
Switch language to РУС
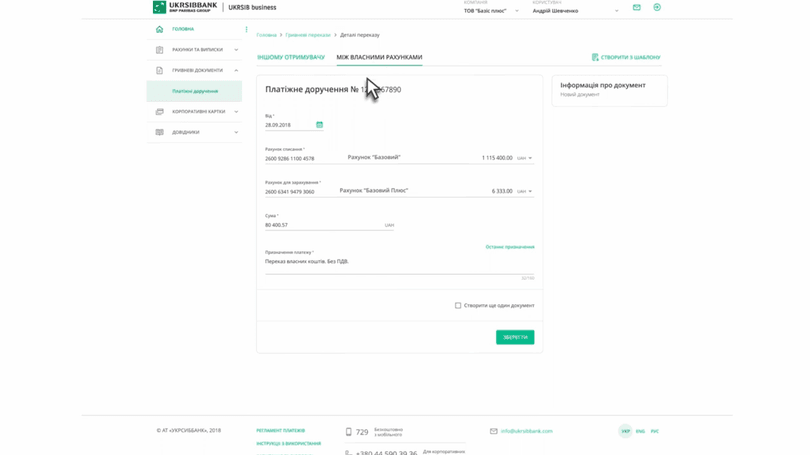point(655,431)
